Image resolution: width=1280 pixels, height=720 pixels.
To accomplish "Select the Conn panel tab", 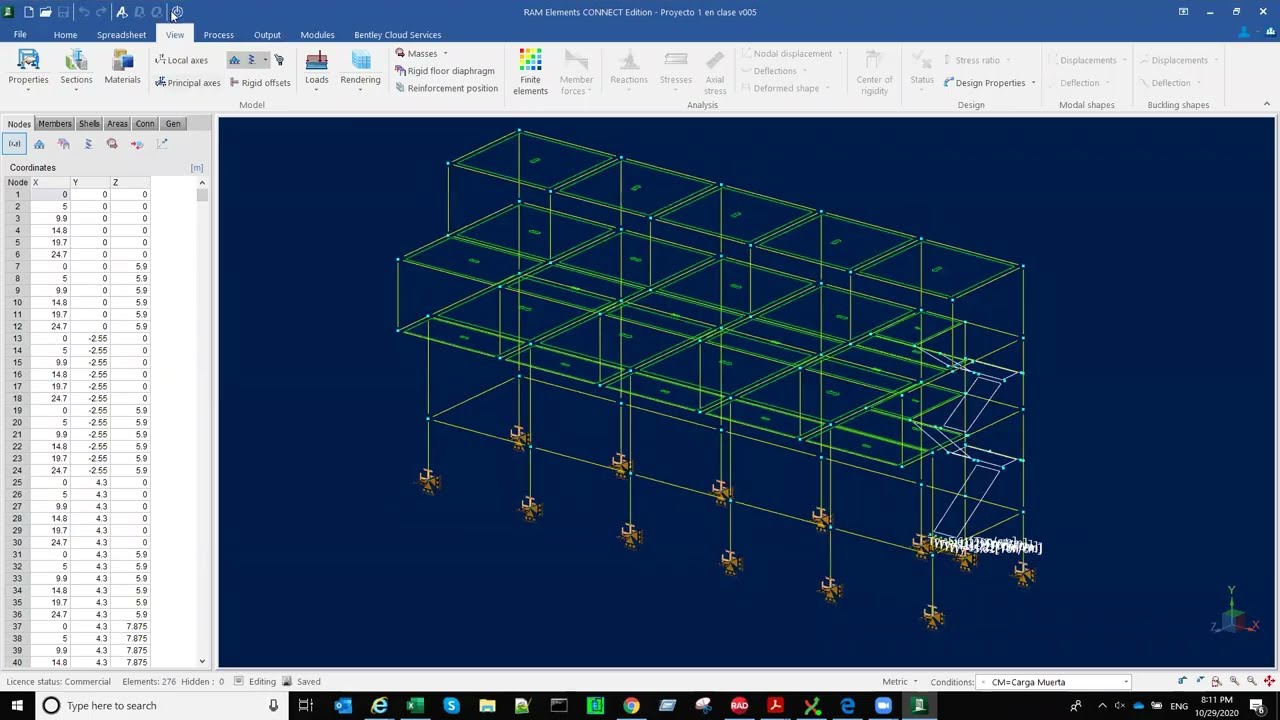I will pos(145,124).
